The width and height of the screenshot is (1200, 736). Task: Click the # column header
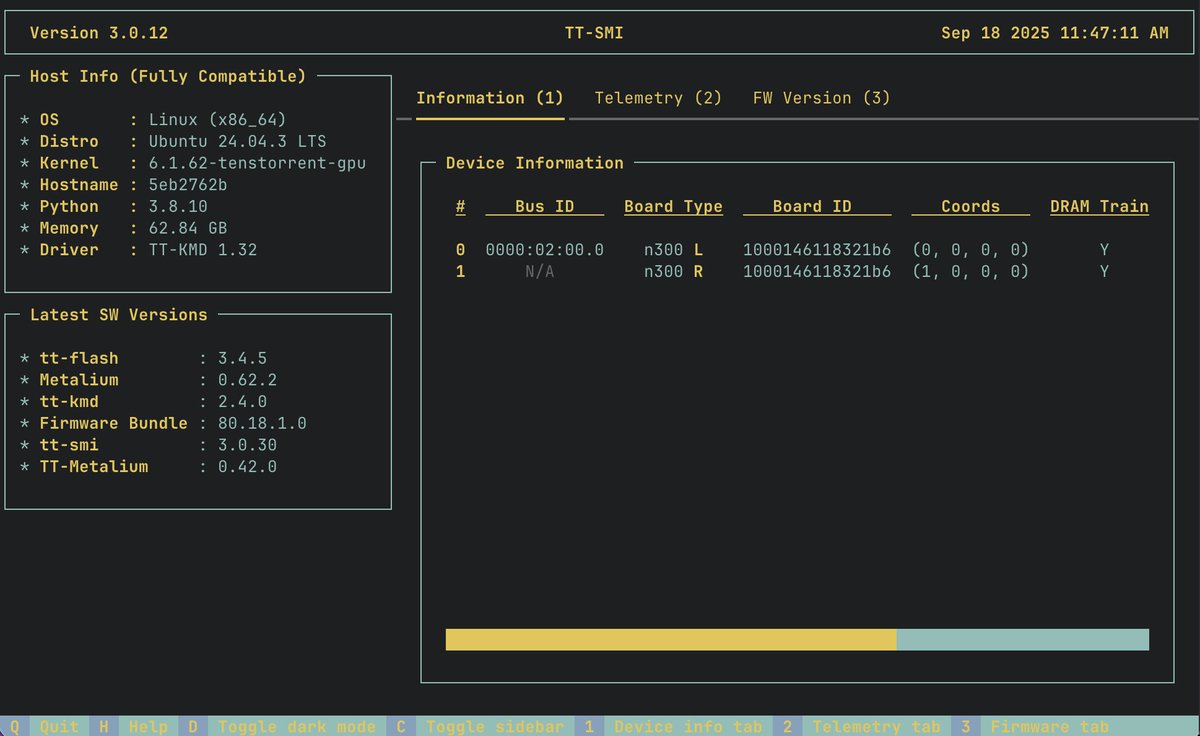click(460, 206)
